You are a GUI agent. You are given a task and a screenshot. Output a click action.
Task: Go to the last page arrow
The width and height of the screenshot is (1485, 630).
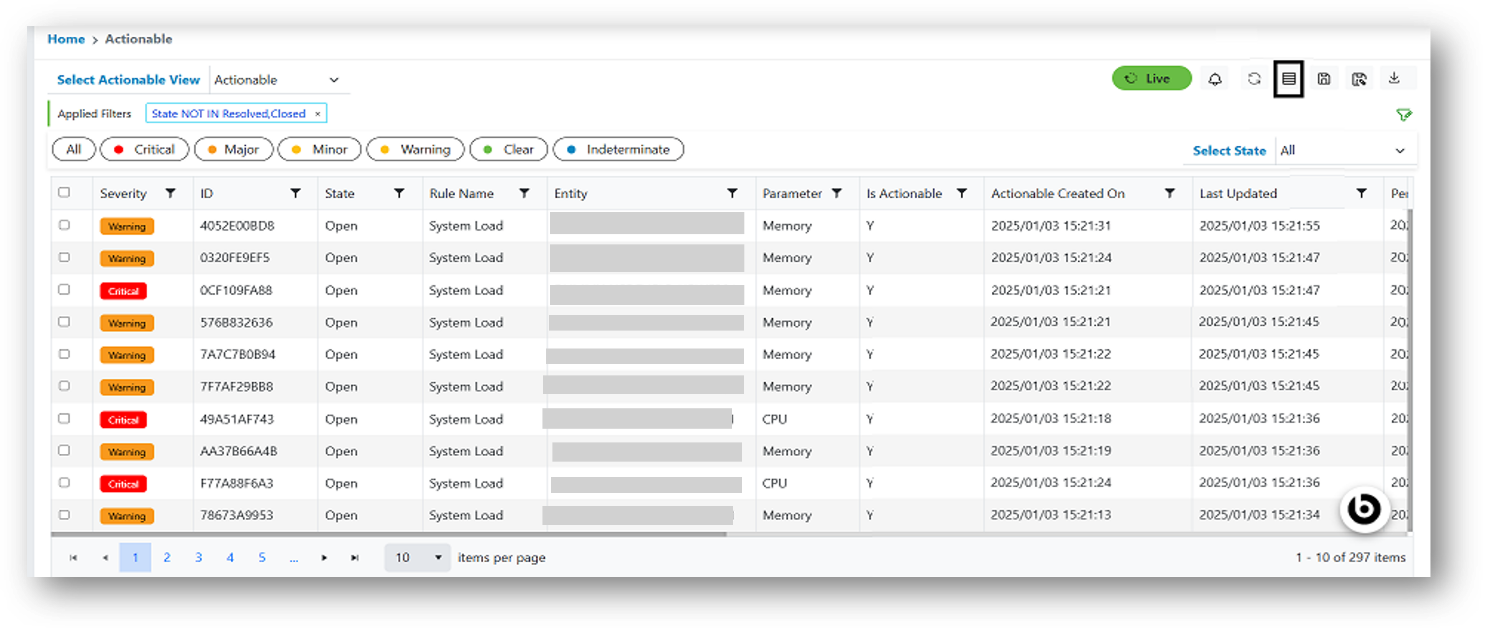355,558
